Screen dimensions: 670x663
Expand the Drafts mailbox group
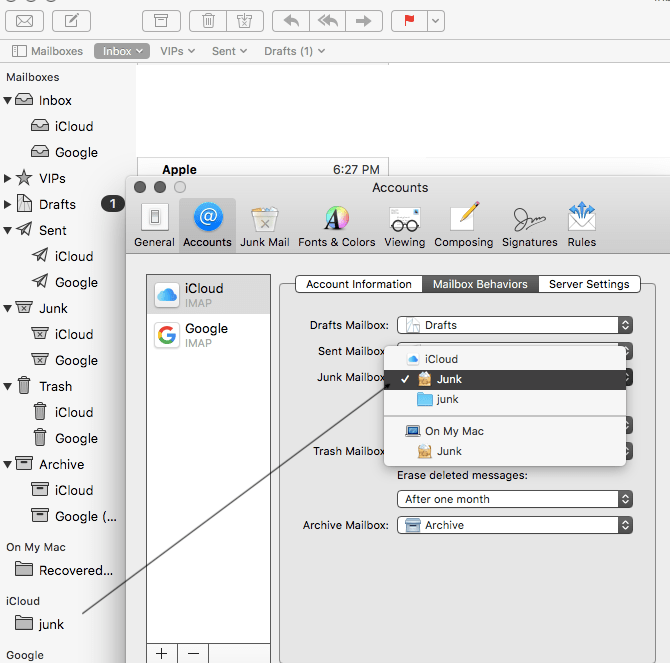7,205
